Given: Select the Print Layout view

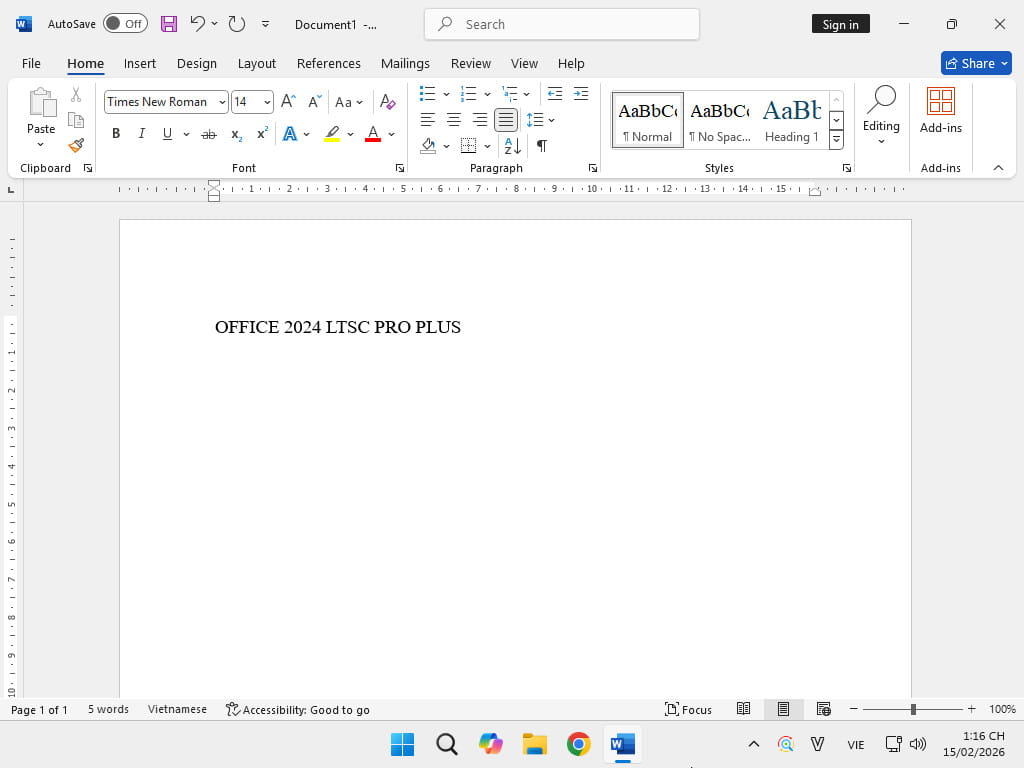Looking at the screenshot, I should (783, 709).
